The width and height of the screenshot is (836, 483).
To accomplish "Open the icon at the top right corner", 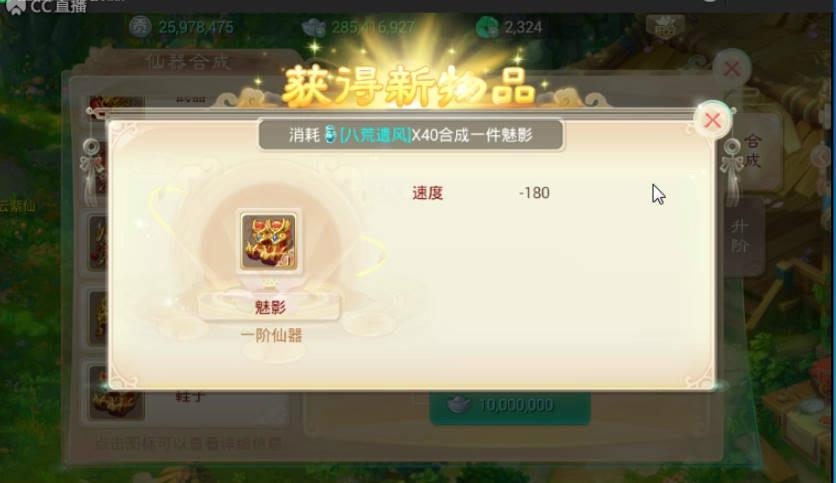I will (x=664, y=26).
